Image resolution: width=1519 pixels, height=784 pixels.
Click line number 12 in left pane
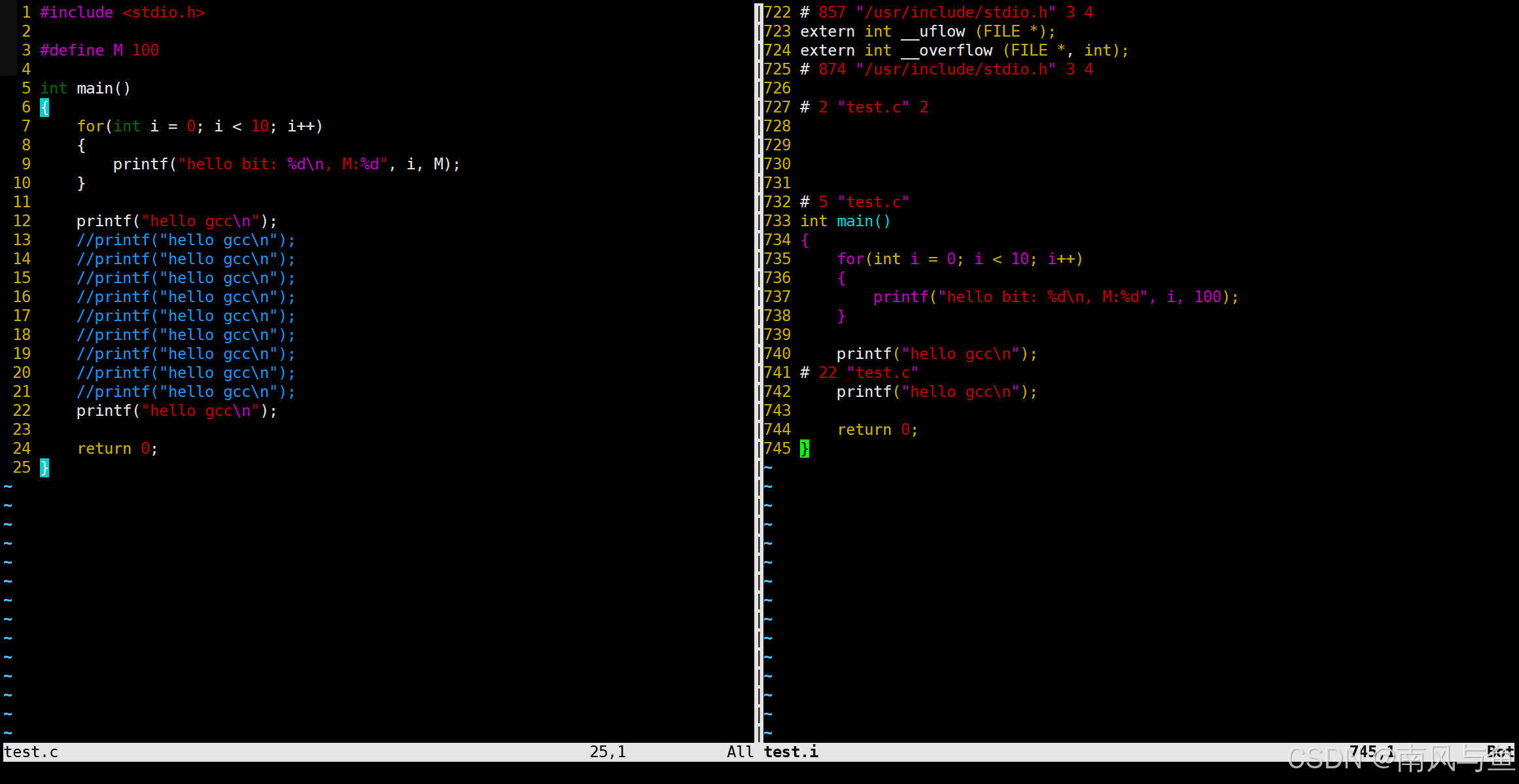22,221
